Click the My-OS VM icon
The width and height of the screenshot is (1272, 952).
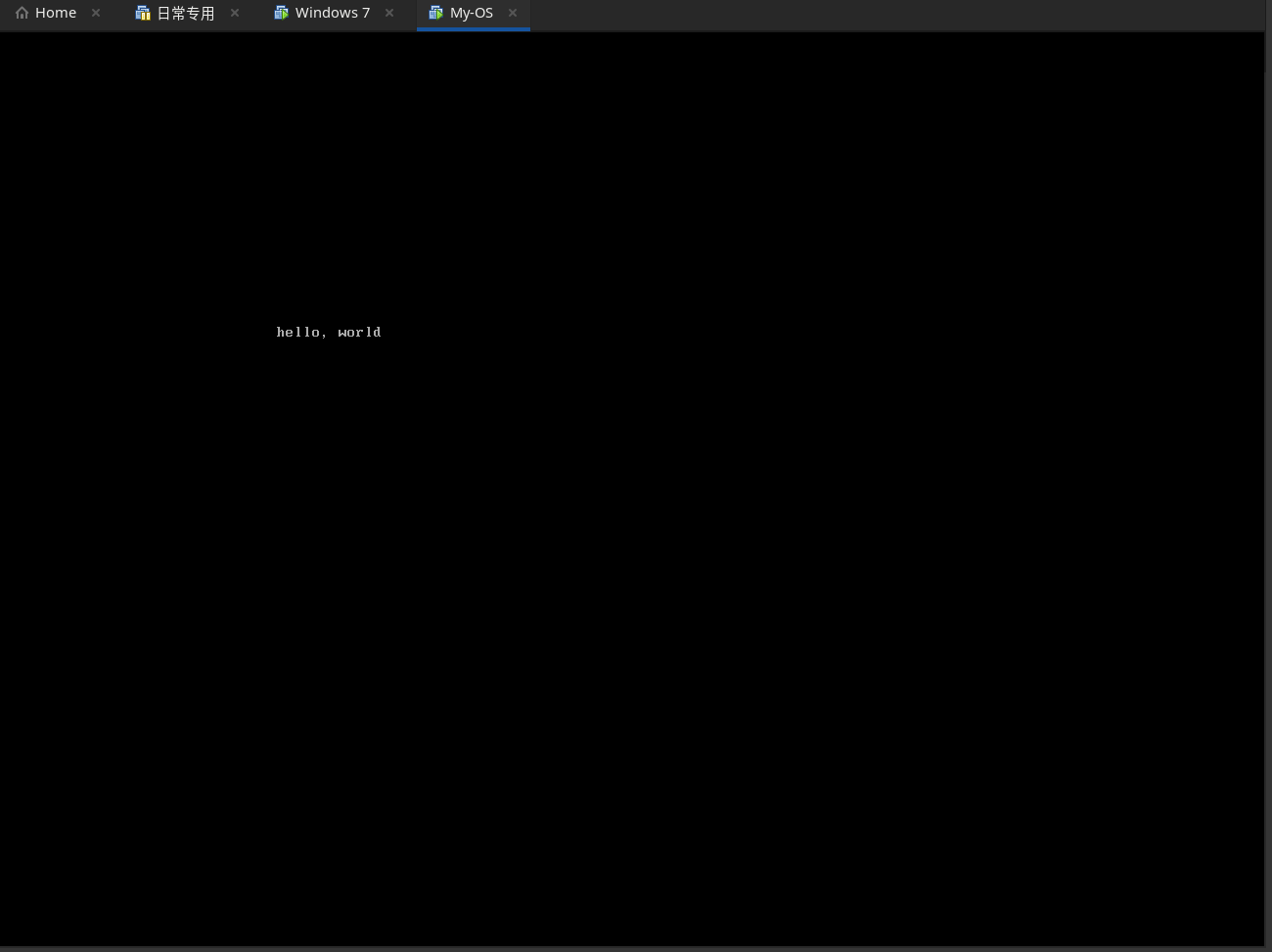click(436, 13)
